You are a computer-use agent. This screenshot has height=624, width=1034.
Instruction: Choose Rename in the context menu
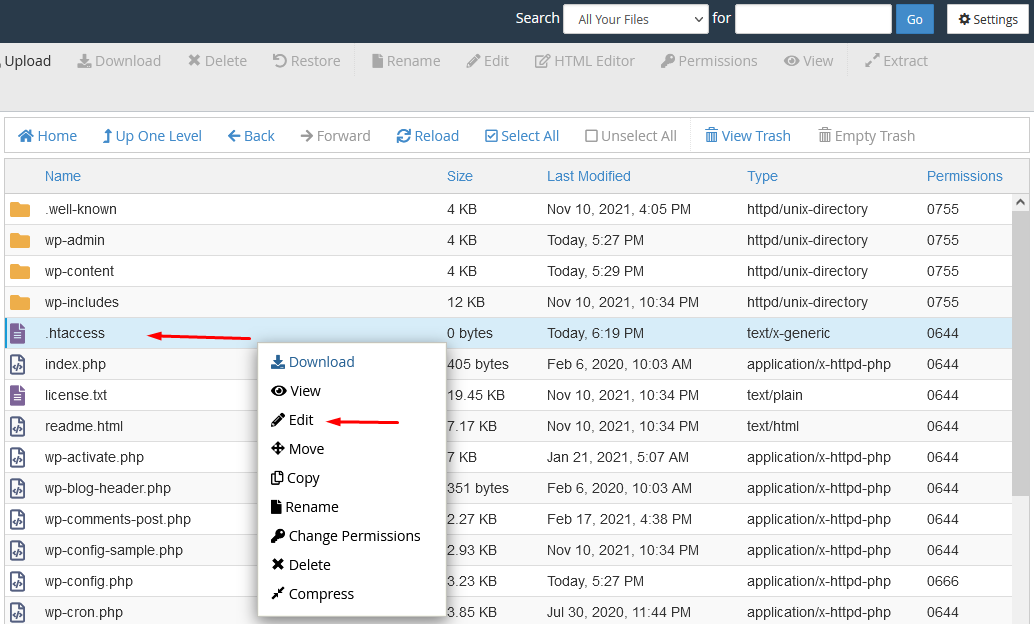coord(305,507)
